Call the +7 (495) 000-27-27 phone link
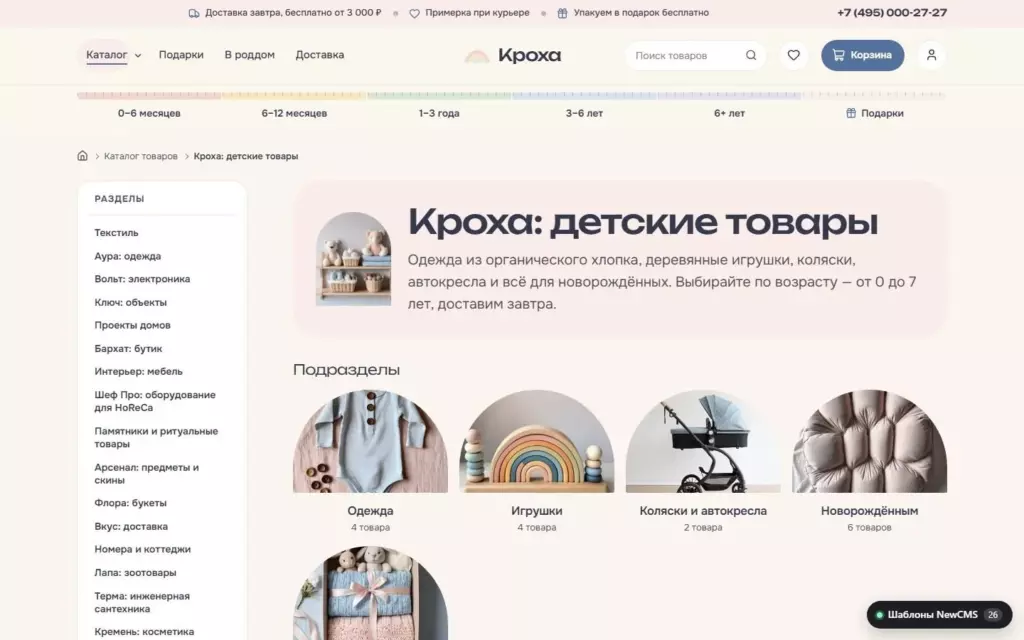This screenshot has height=640, width=1024. [892, 12]
